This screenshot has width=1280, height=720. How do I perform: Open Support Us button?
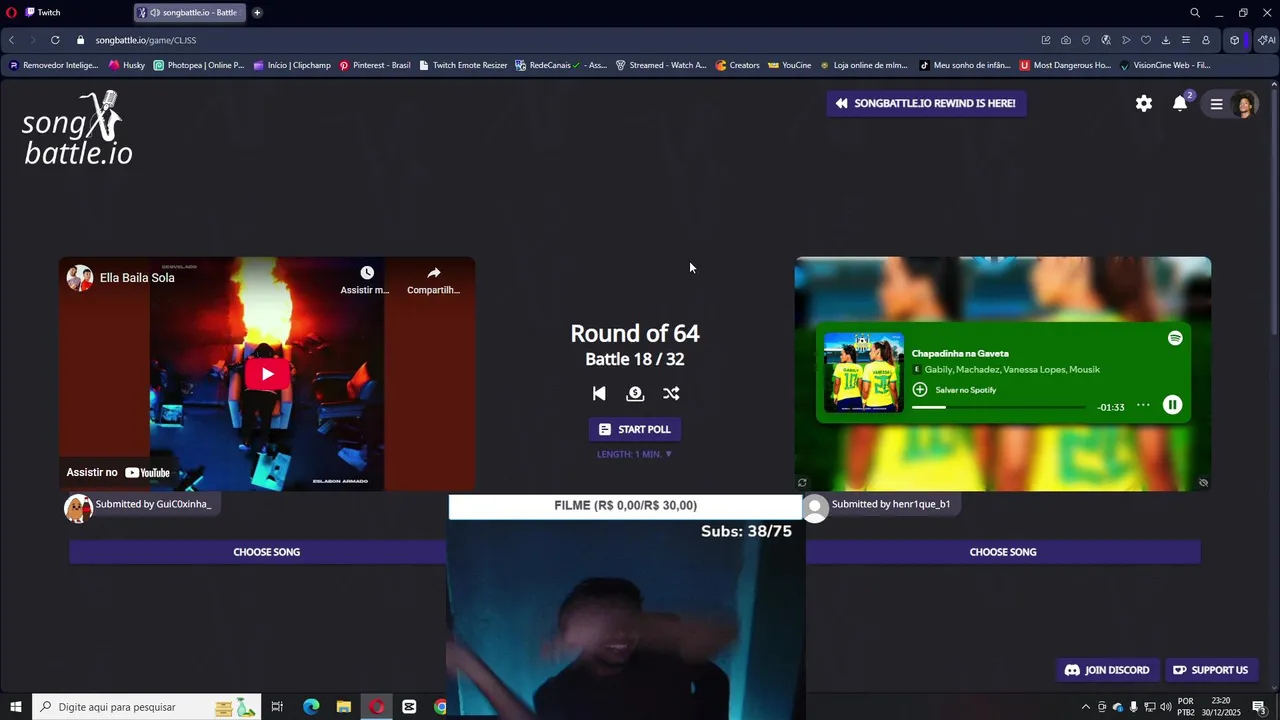click(1210, 670)
